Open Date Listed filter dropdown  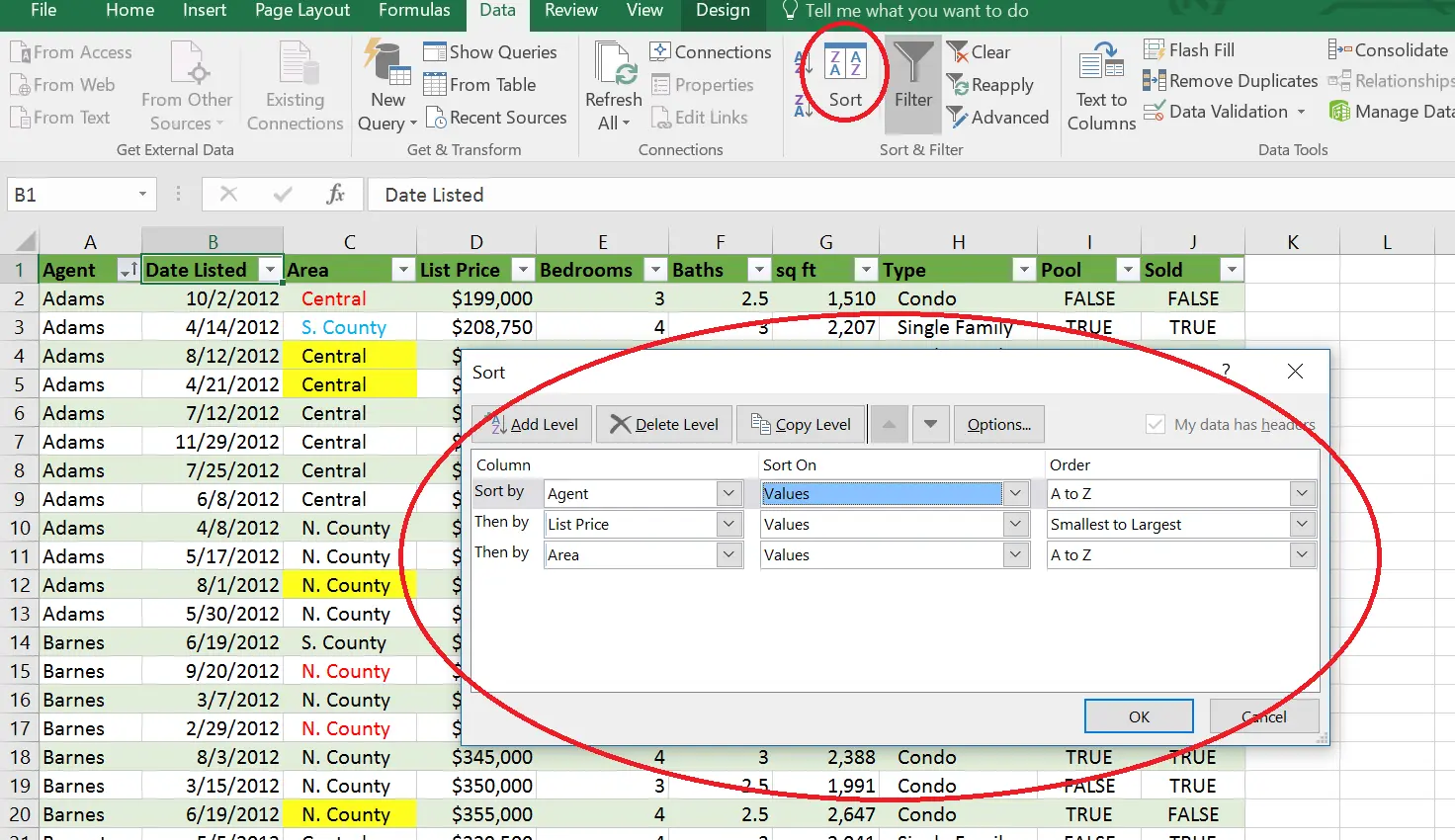(270, 270)
